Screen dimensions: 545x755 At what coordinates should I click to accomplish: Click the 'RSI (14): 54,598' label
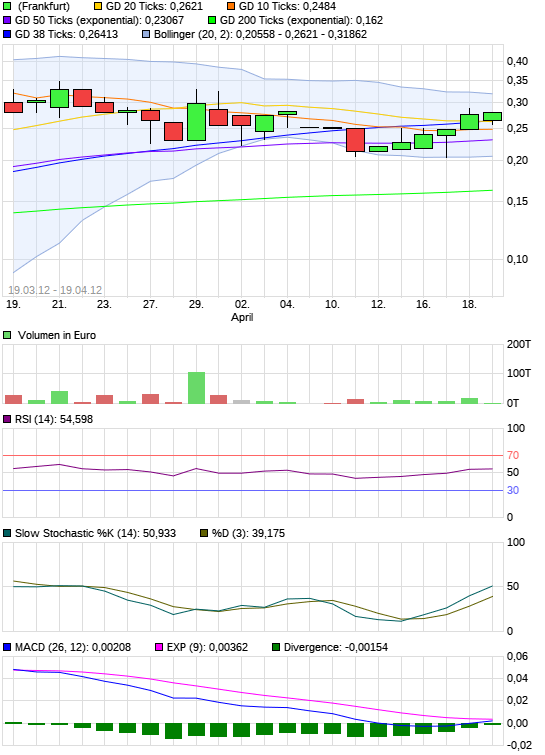tap(54, 419)
